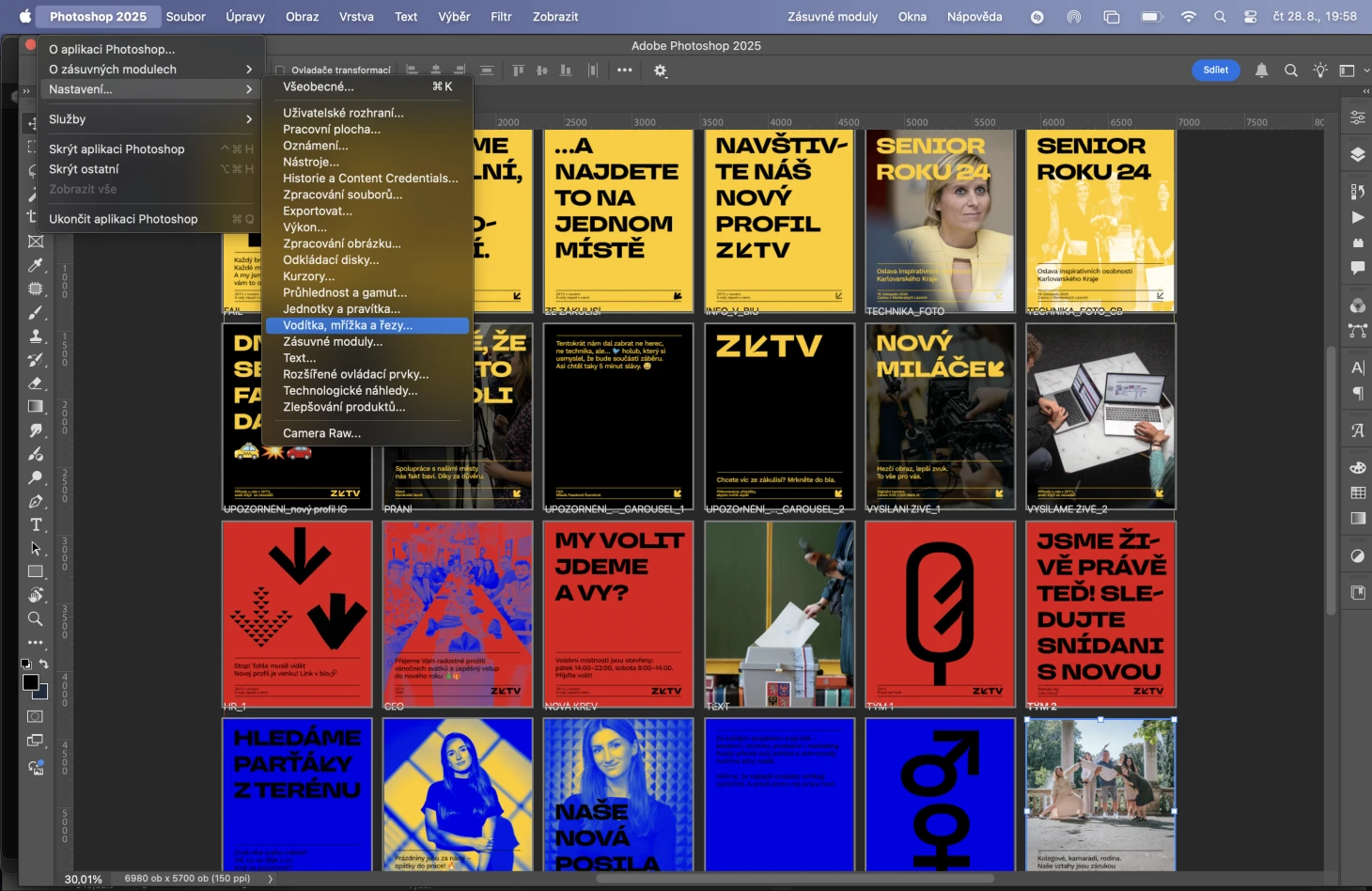Pick the background color swatch
The image size is (1372, 891).
pyautogui.click(x=41, y=694)
